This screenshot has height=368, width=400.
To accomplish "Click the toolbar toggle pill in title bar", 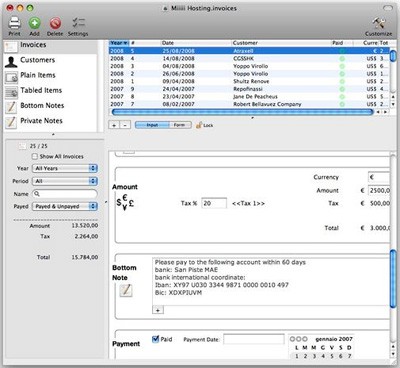I will (388, 8).
